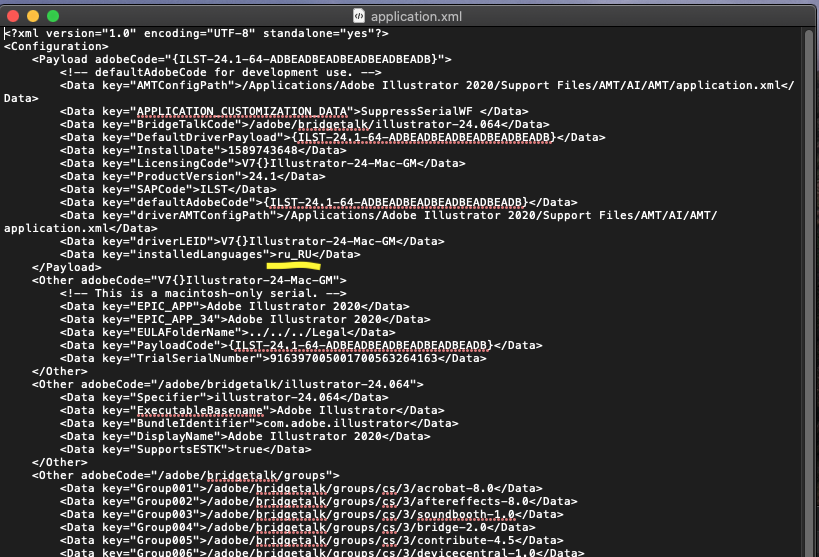Click the opening Configuration tag

(x=56, y=47)
